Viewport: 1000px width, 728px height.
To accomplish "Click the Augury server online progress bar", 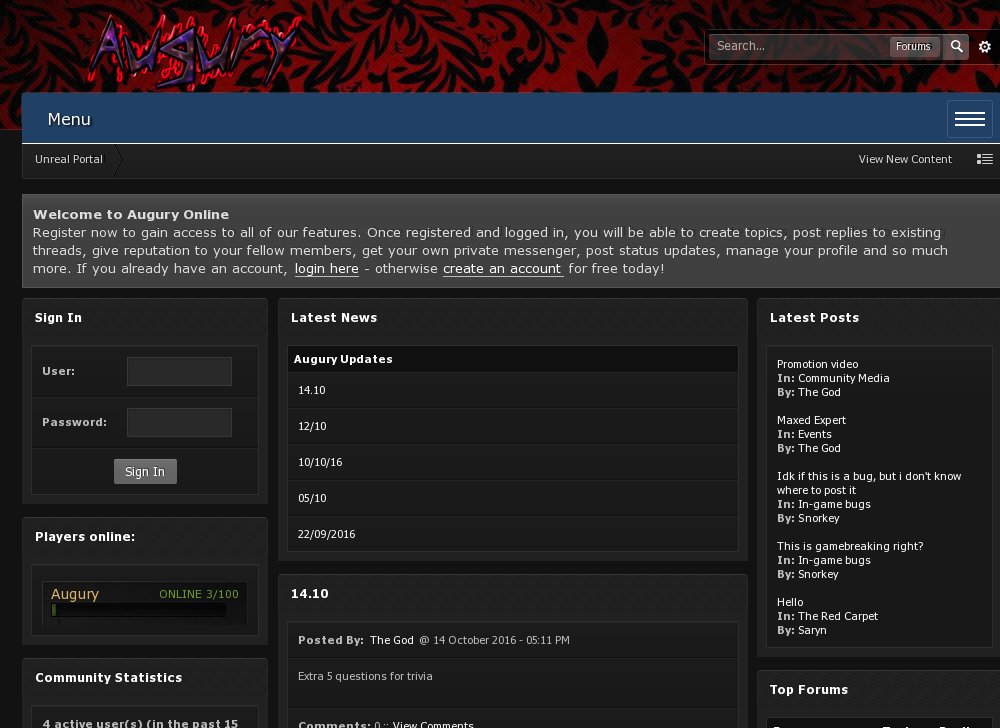I will coord(138,610).
